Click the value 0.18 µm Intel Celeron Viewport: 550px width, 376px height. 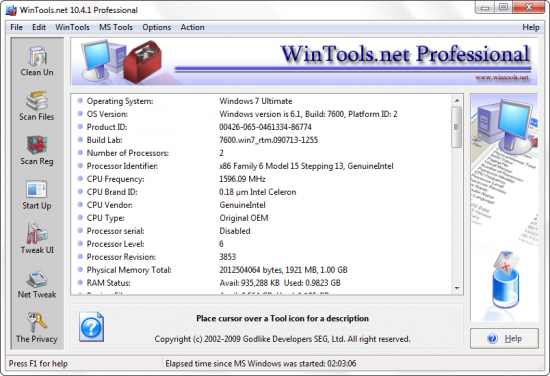point(258,192)
